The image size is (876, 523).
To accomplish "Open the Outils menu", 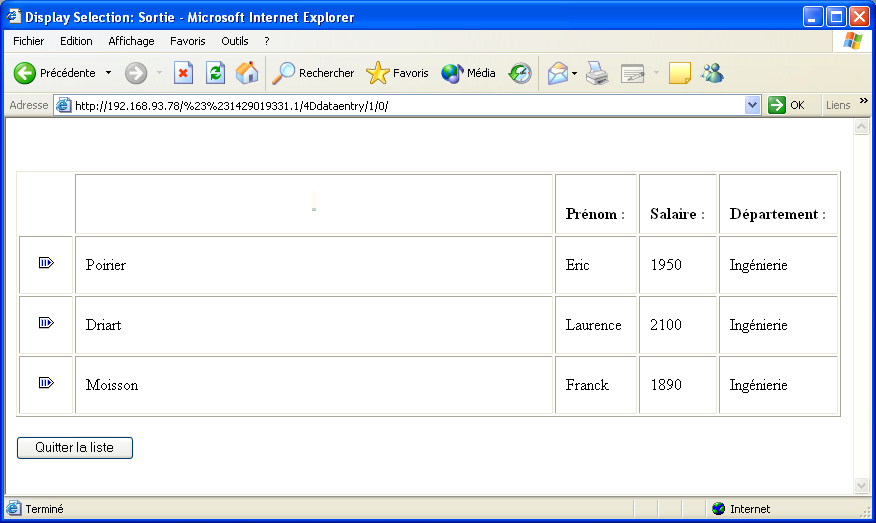I will pyautogui.click(x=235, y=41).
